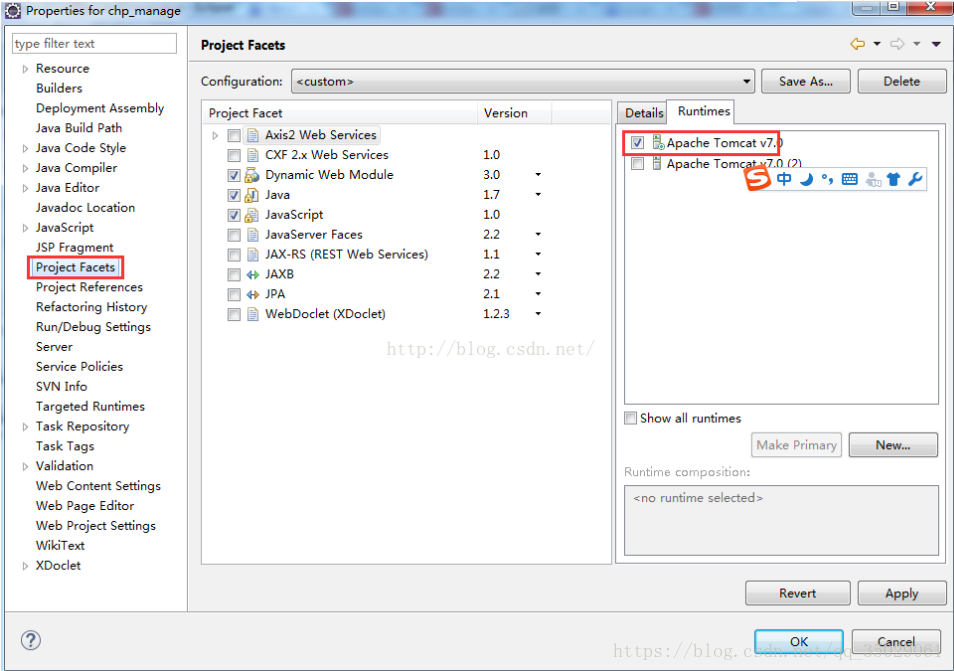The image size is (954, 671).
Task: Check the CXF 2.x Web Services facet
Action: tap(234, 155)
